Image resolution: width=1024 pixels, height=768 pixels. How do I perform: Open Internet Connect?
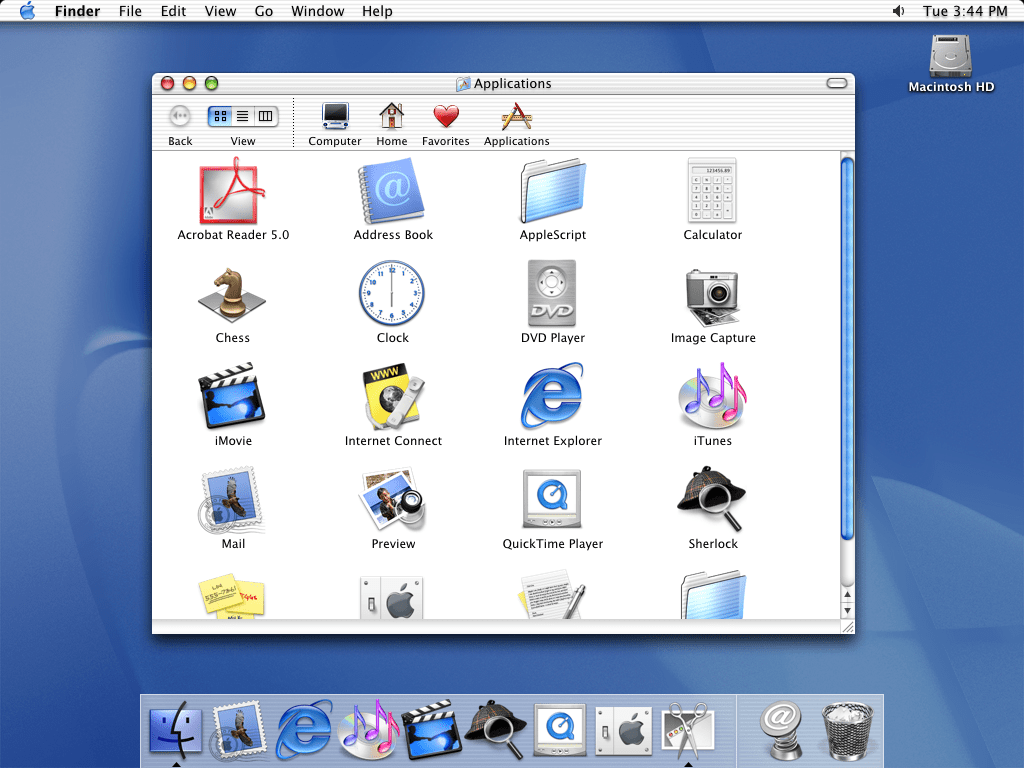392,398
